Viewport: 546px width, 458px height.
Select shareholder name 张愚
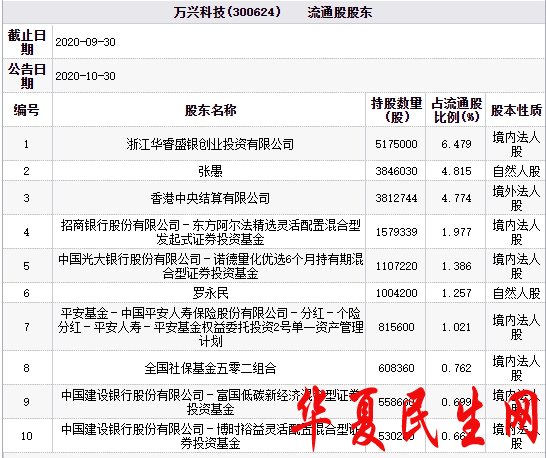coord(210,171)
